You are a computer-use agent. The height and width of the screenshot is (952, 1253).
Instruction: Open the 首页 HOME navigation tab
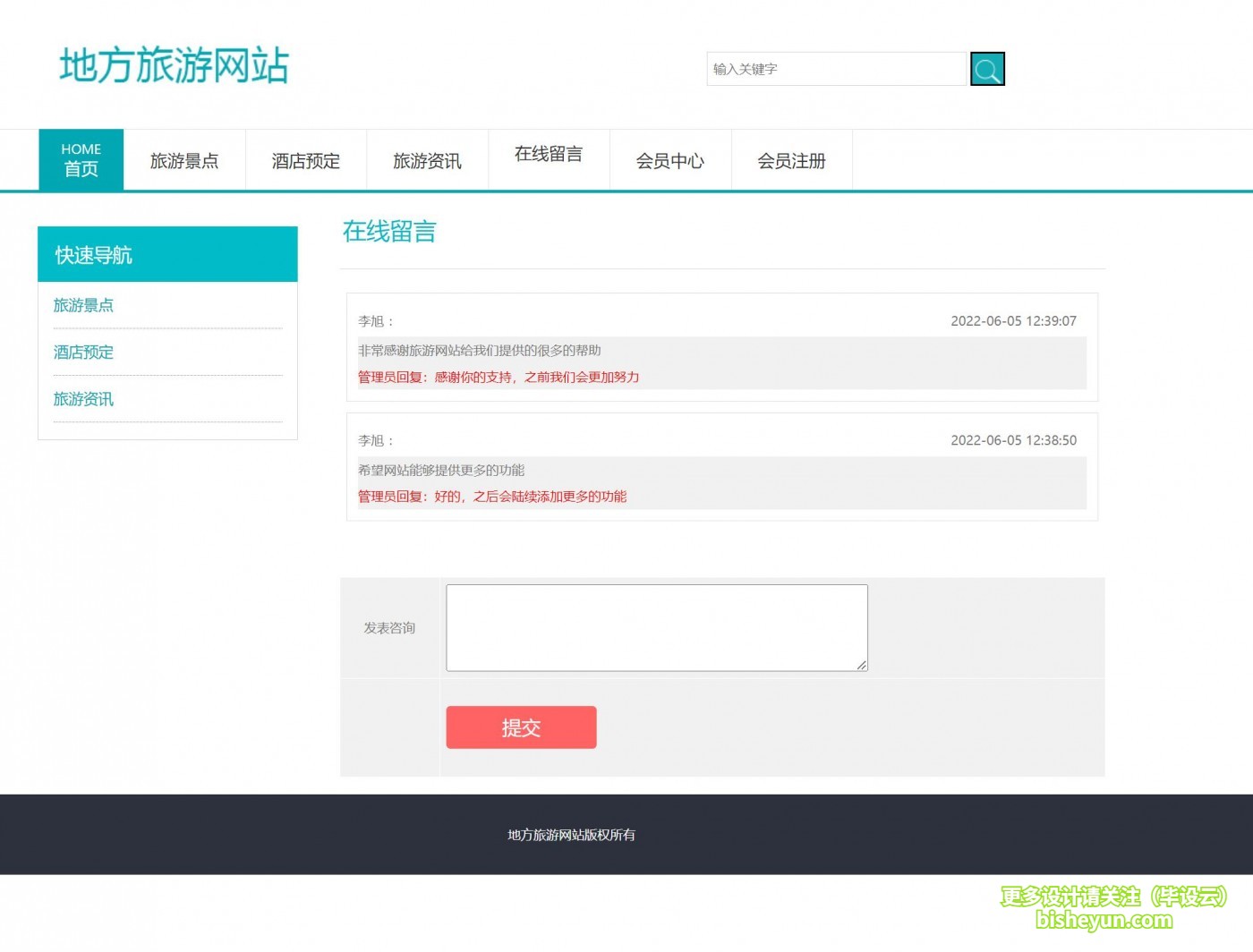tap(81, 159)
